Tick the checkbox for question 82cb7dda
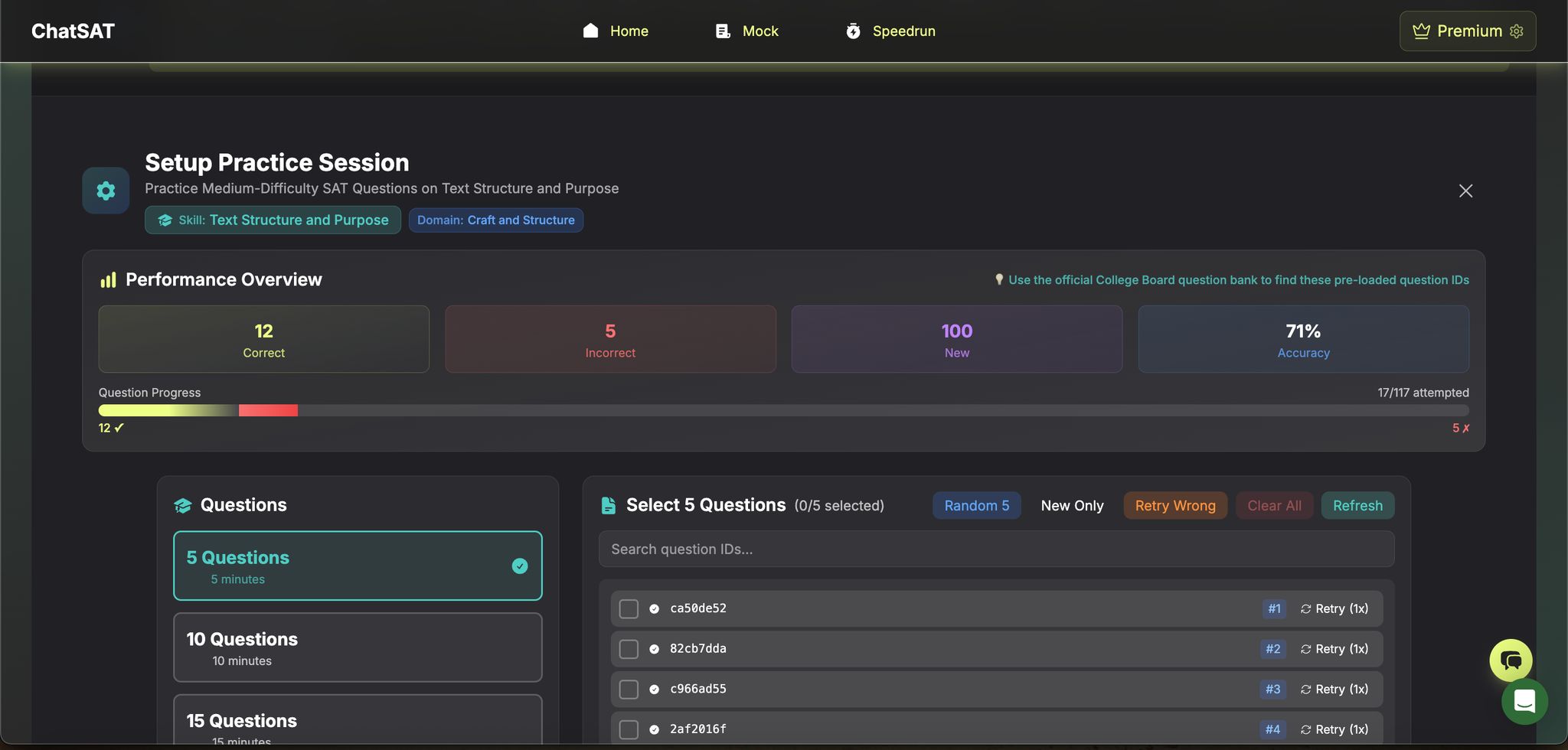The height and width of the screenshot is (750, 1568). coord(629,649)
